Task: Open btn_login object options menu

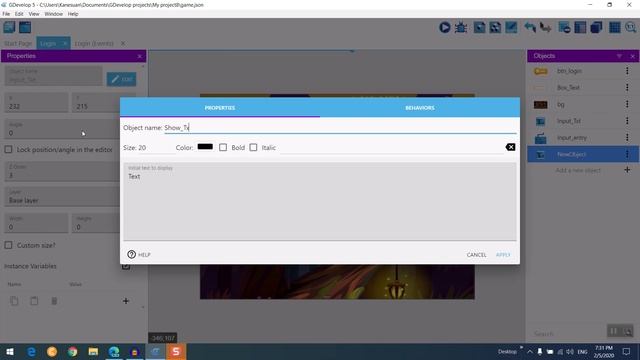Action: click(x=627, y=71)
